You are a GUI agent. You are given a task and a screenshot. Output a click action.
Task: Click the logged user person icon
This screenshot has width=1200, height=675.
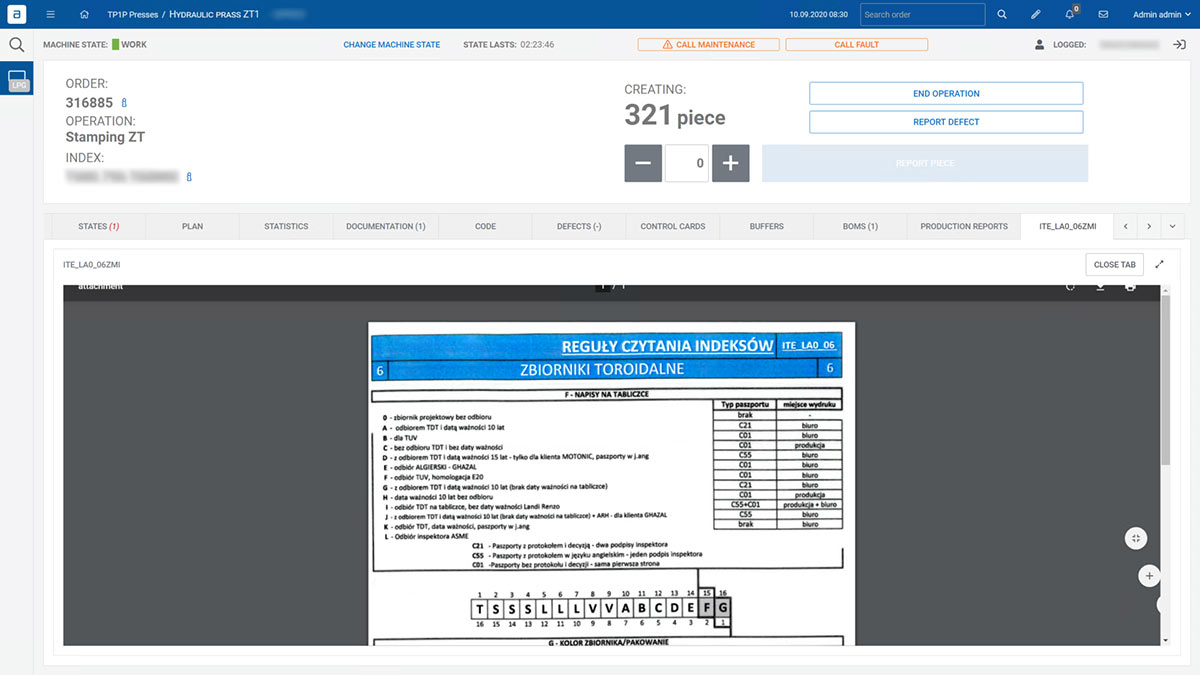(1041, 45)
